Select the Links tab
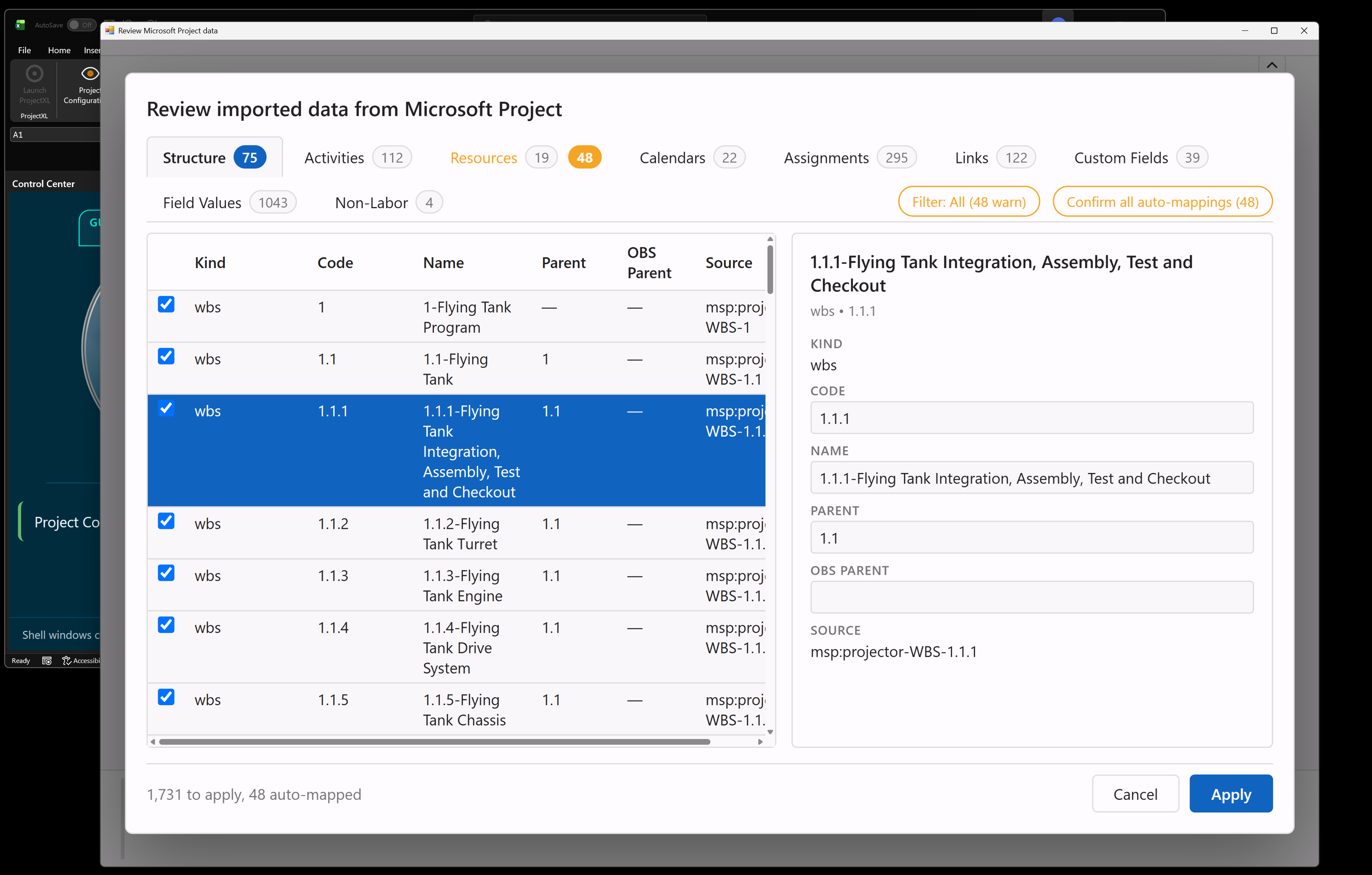This screenshot has height=875, width=1372. [995, 158]
